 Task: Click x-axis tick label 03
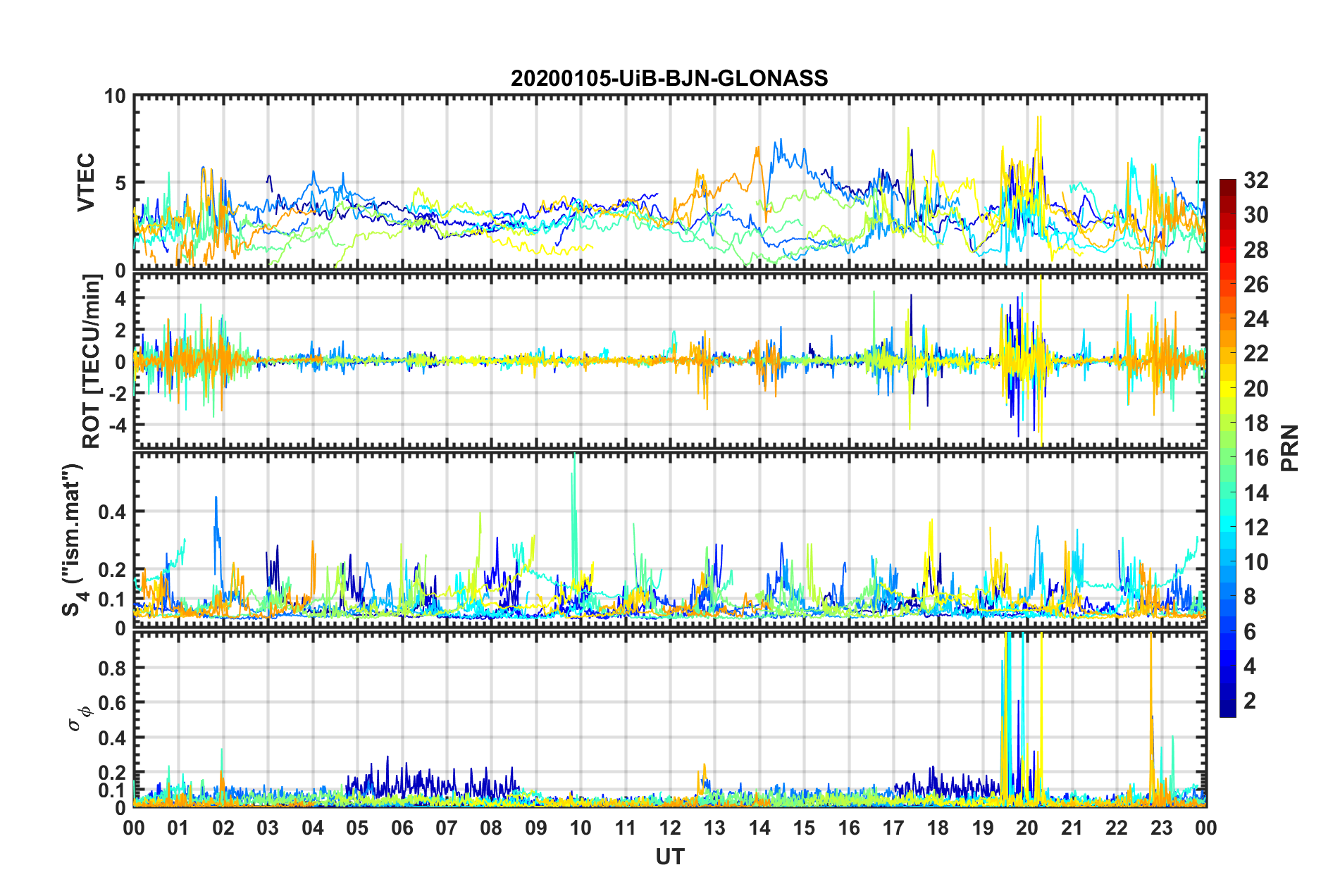[268, 828]
